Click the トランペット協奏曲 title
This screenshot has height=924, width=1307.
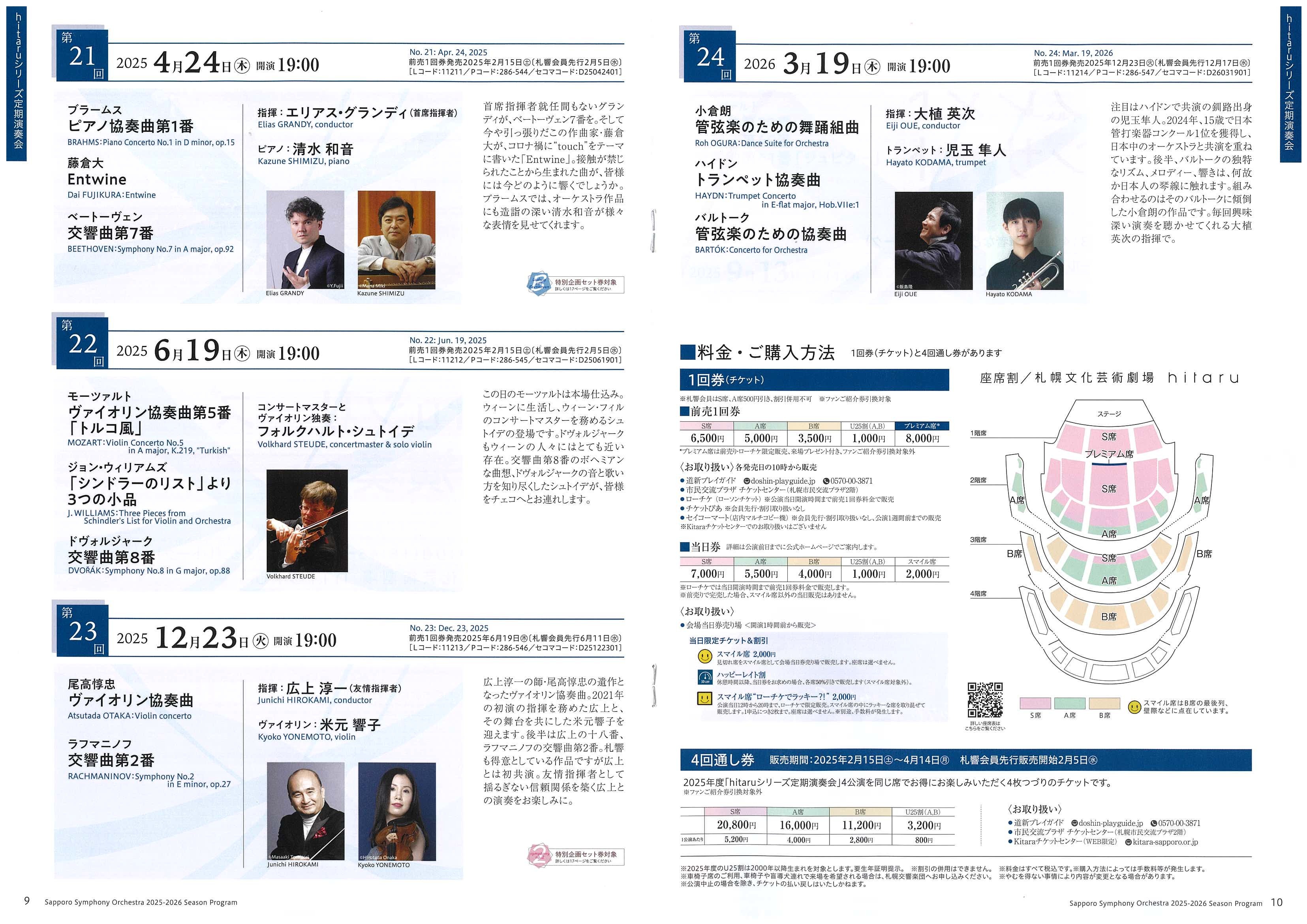pyautogui.click(x=758, y=180)
